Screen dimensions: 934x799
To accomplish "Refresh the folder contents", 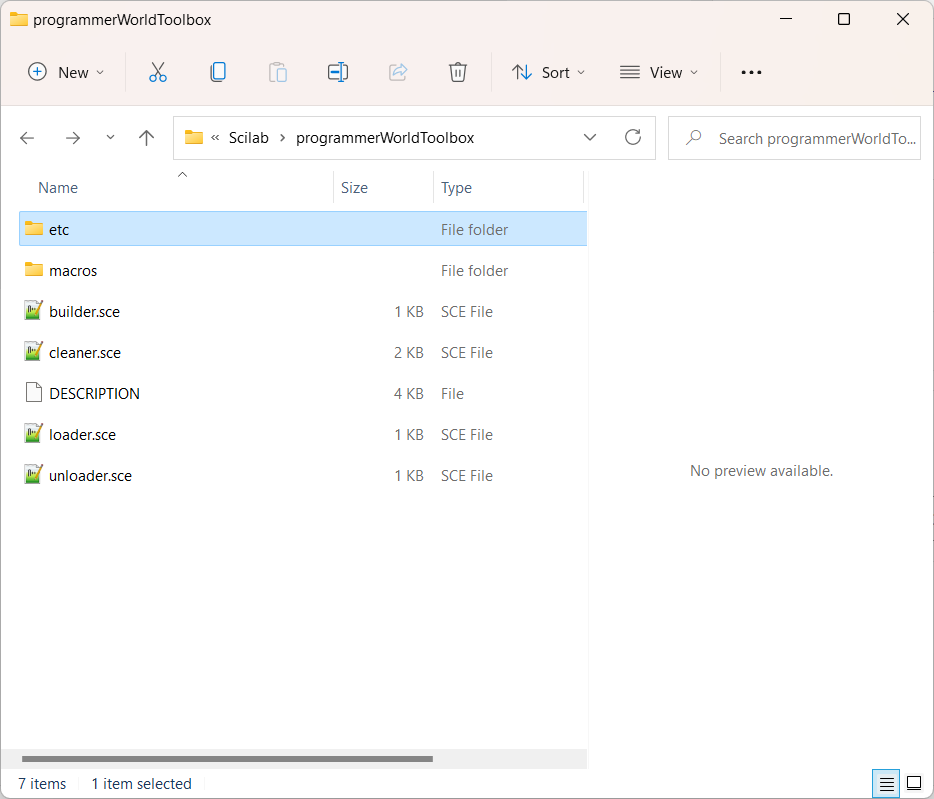I will (x=633, y=138).
